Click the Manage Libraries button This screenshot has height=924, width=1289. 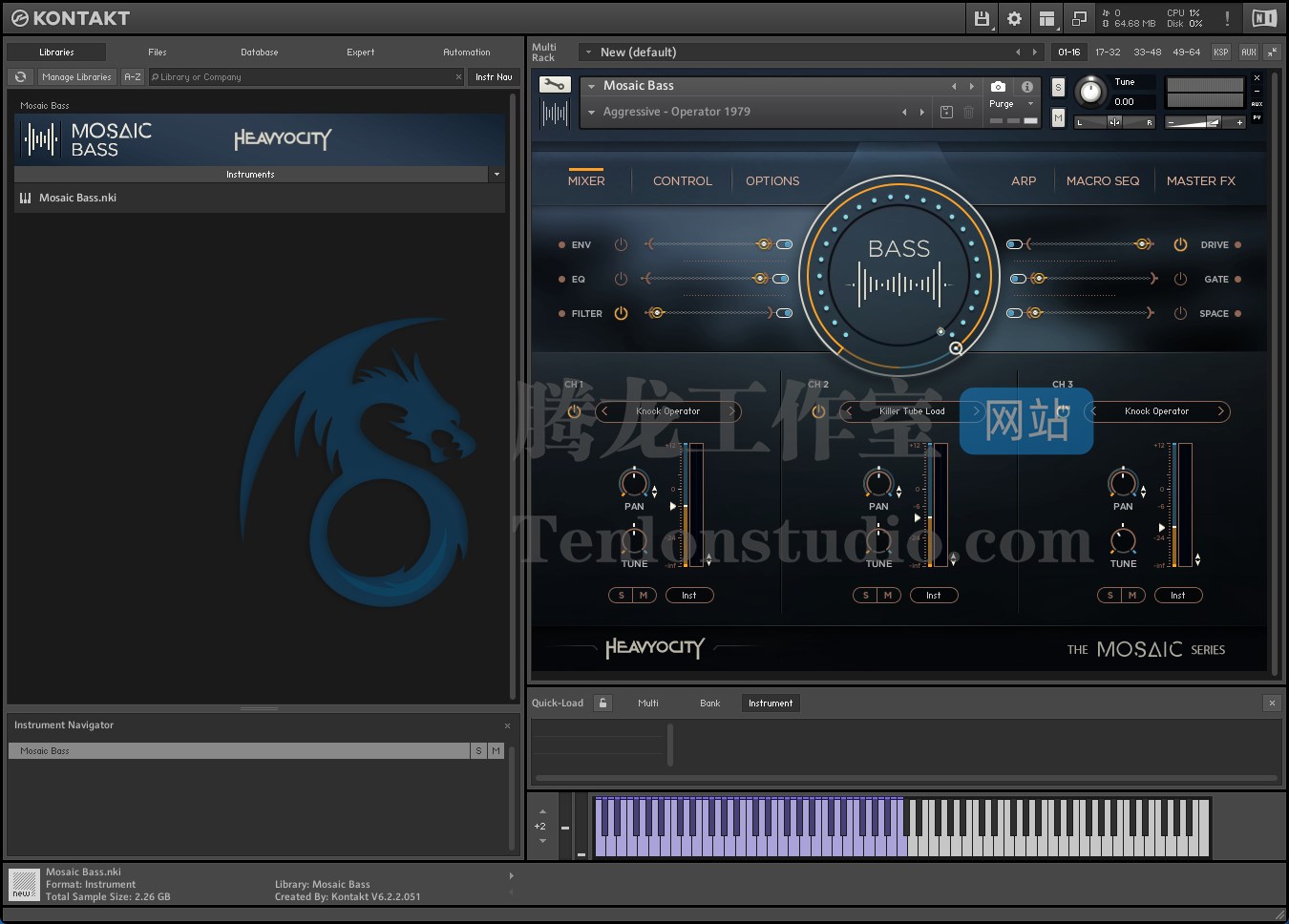[x=76, y=76]
